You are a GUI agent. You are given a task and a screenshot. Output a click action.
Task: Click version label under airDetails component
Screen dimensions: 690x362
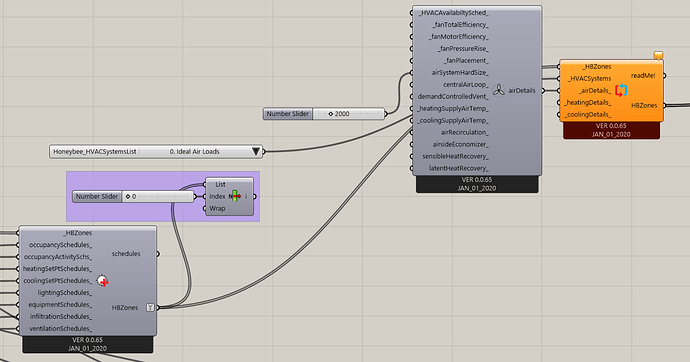pos(477,184)
